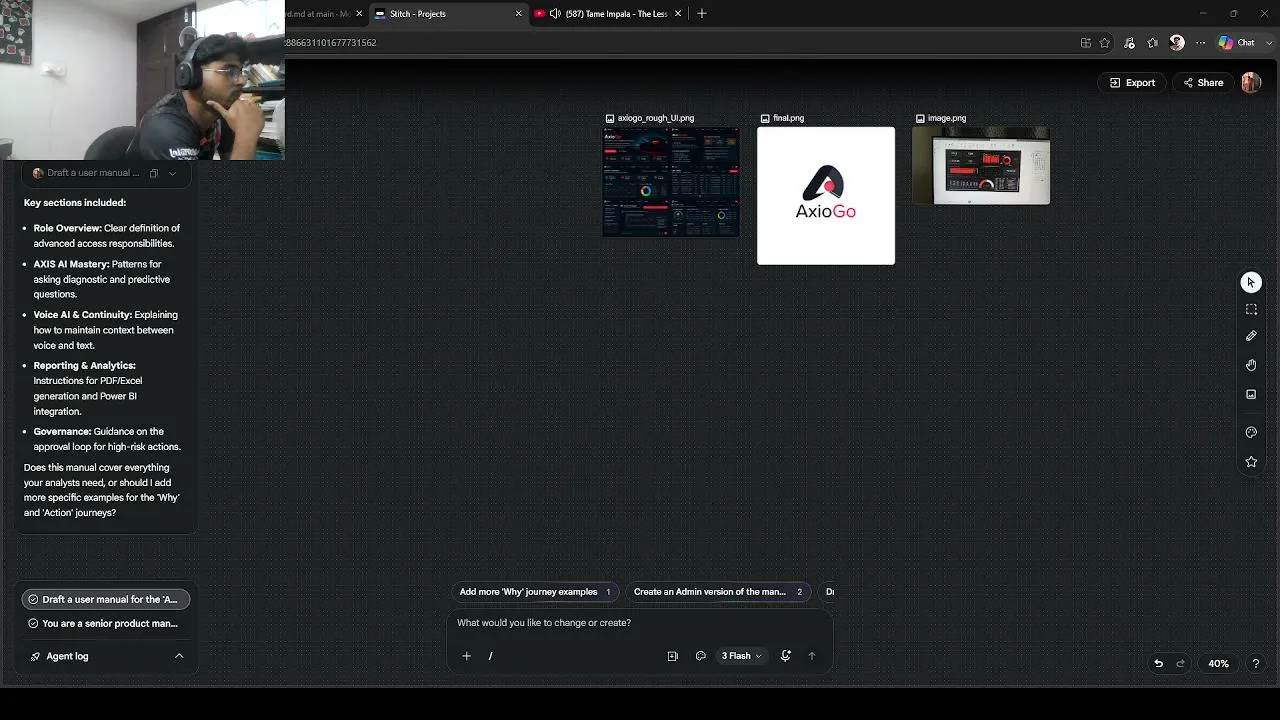The image size is (1280, 720).
Task: Click the 'Key sections included:' heading
Action: (x=75, y=203)
